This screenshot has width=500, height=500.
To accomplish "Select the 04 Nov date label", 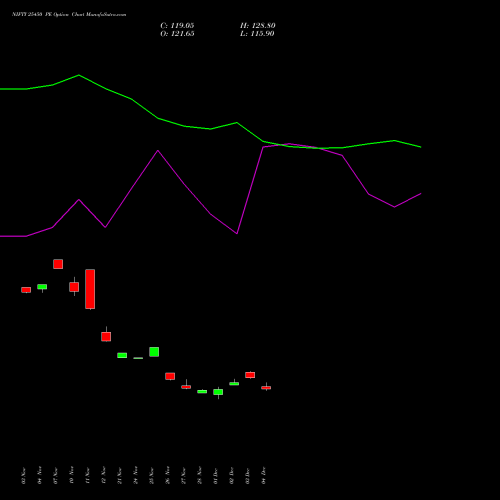I will pyautogui.click(x=40, y=475).
